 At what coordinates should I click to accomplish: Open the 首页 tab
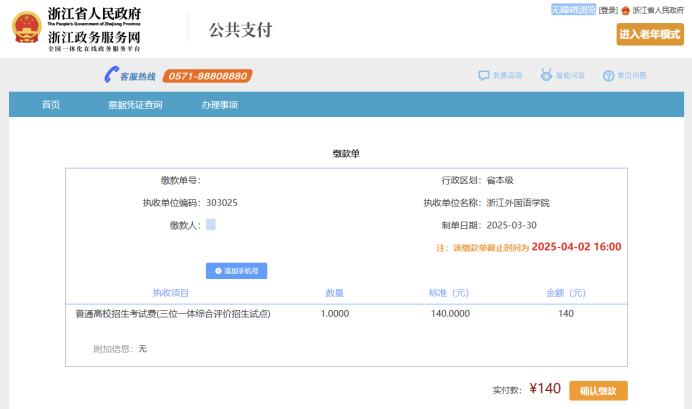tap(50, 105)
